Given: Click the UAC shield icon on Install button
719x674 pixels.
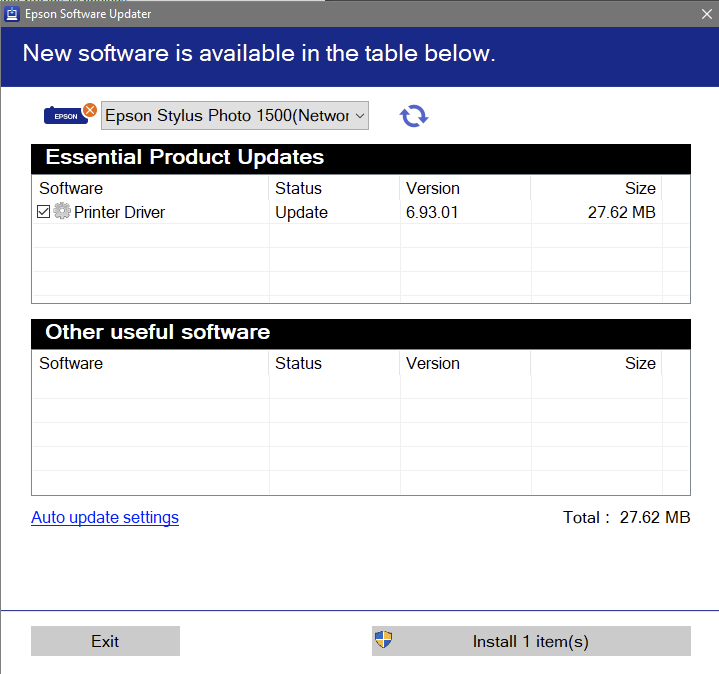Looking at the screenshot, I should (383, 641).
